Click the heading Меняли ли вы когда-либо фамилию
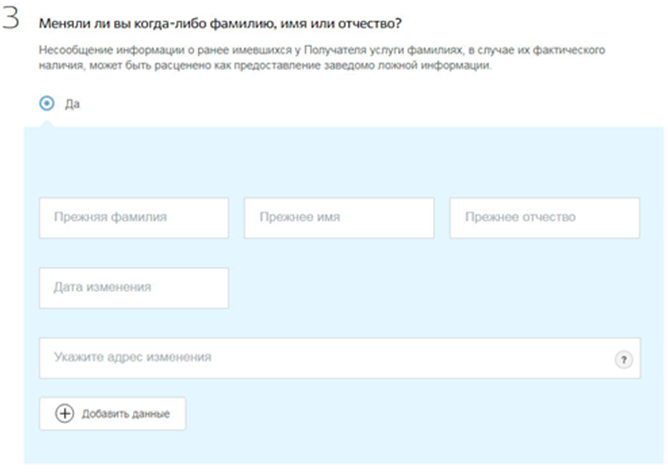This screenshot has height=476, width=668. [220, 23]
